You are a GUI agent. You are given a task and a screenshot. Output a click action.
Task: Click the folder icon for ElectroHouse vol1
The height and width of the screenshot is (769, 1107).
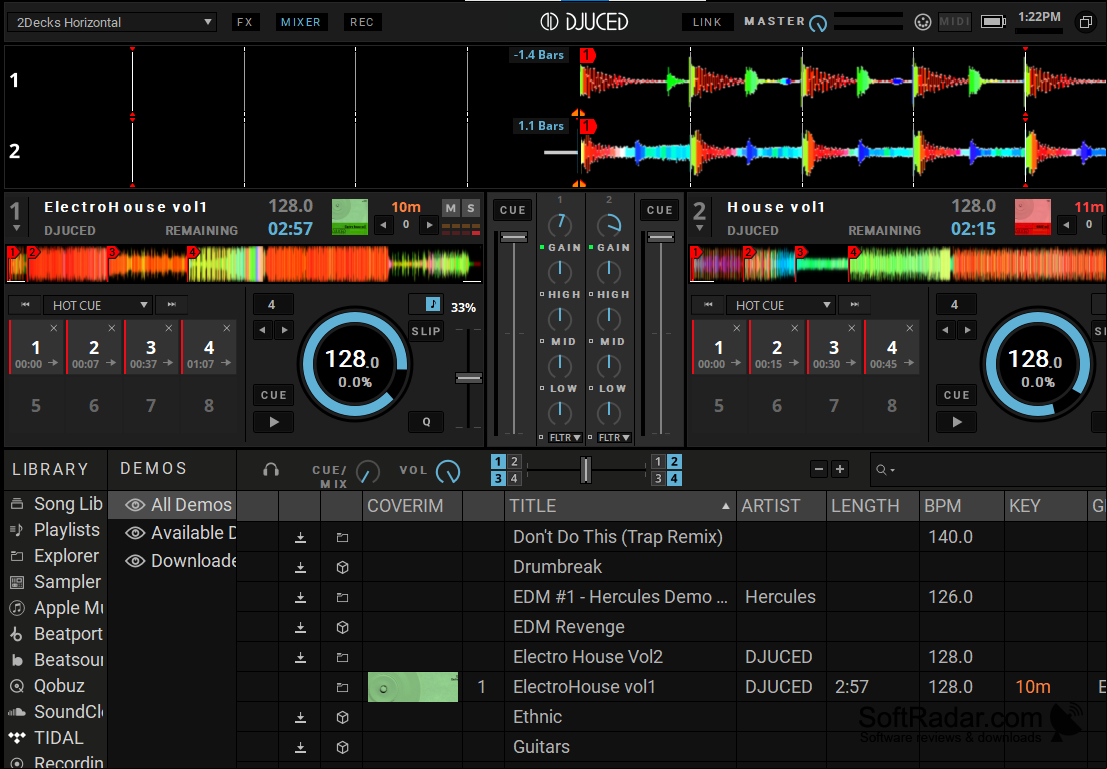[x=342, y=687]
